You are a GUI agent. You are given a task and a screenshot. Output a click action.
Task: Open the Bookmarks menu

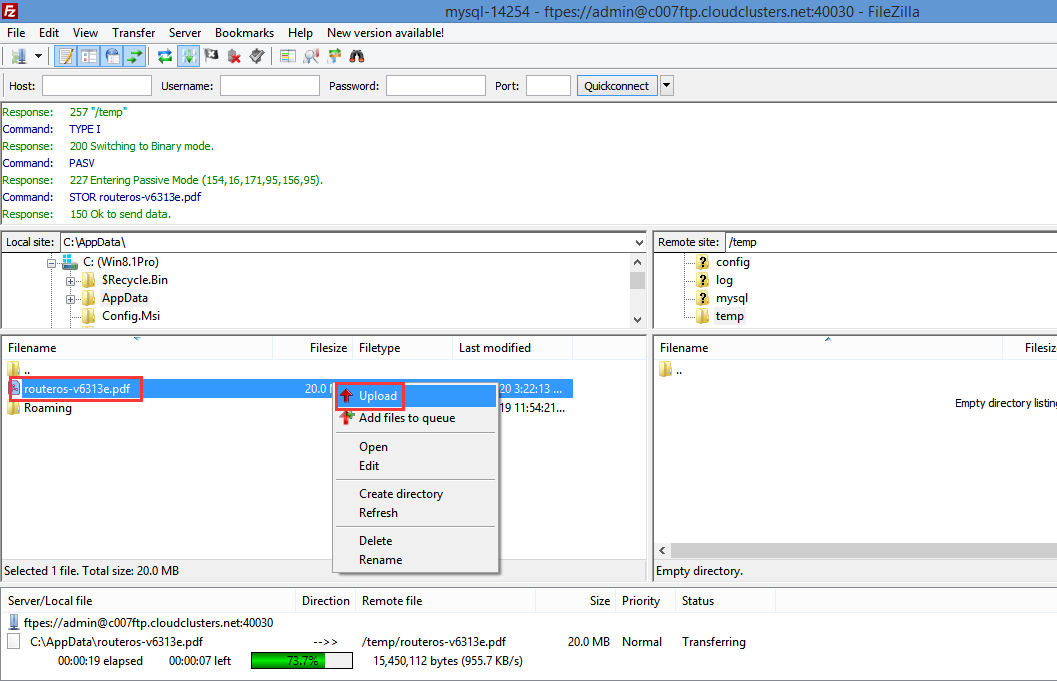click(244, 33)
